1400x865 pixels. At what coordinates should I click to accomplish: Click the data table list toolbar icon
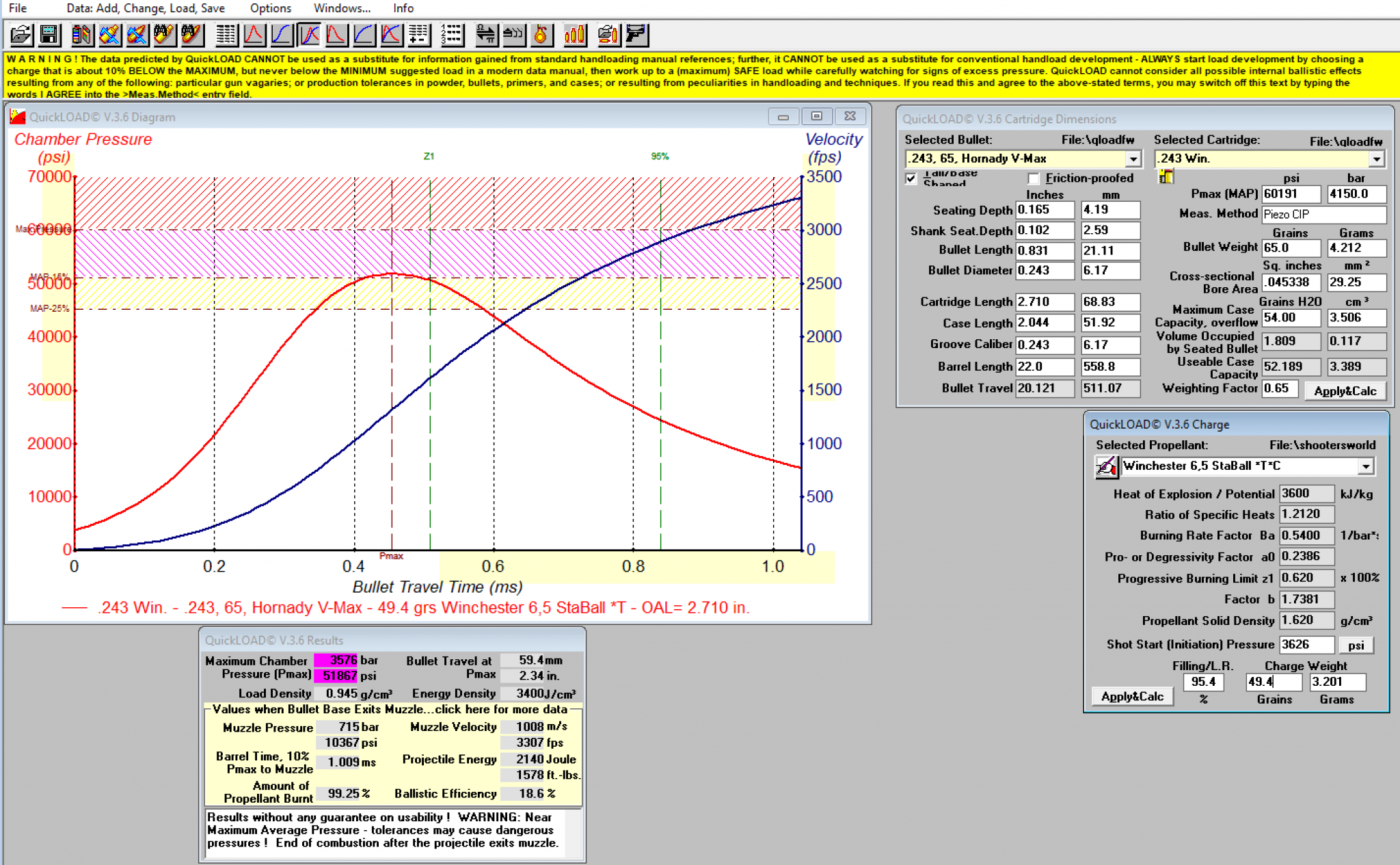[226, 34]
